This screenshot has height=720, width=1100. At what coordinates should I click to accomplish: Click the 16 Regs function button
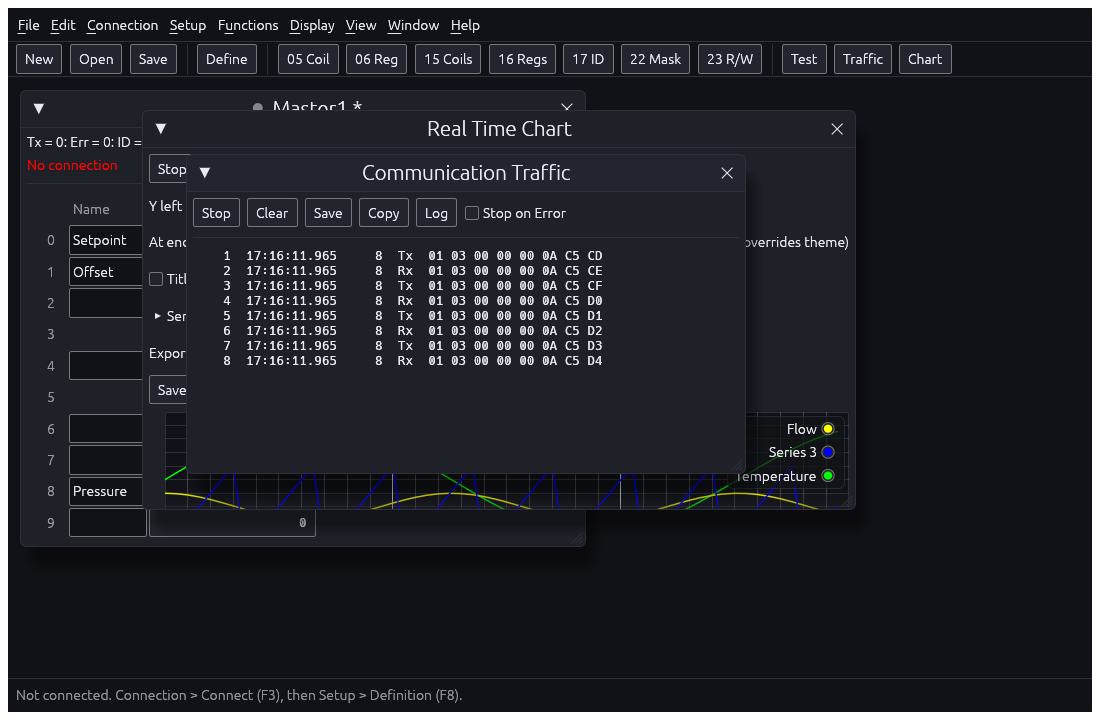tap(523, 59)
